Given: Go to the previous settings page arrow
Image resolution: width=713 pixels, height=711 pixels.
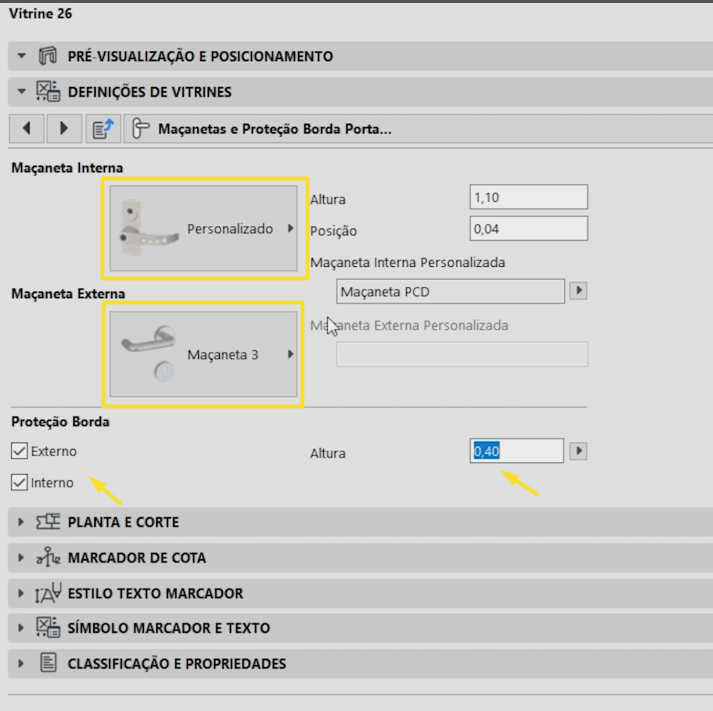Looking at the screenshot, I should pyautogui.click(x=27, y=129).
